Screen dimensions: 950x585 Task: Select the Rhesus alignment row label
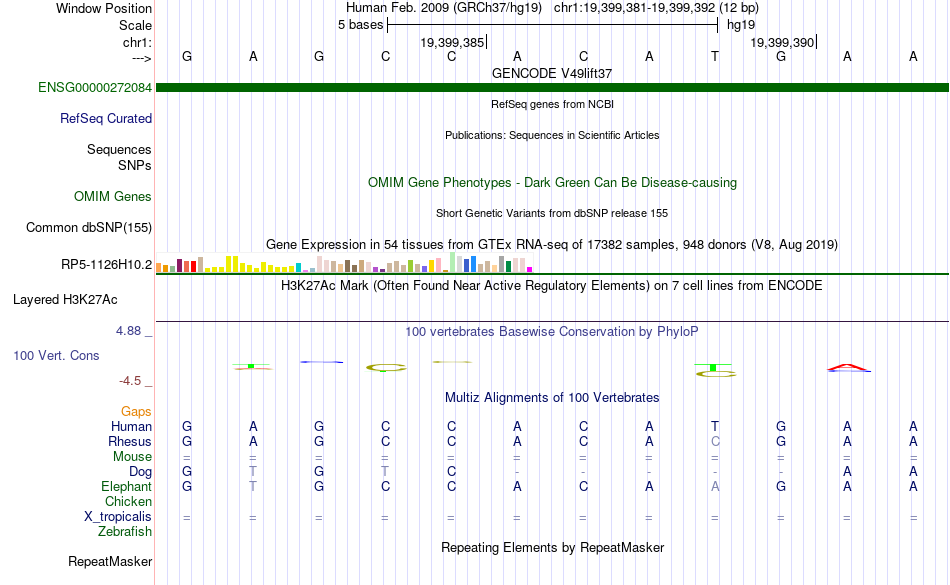(130, 441)
